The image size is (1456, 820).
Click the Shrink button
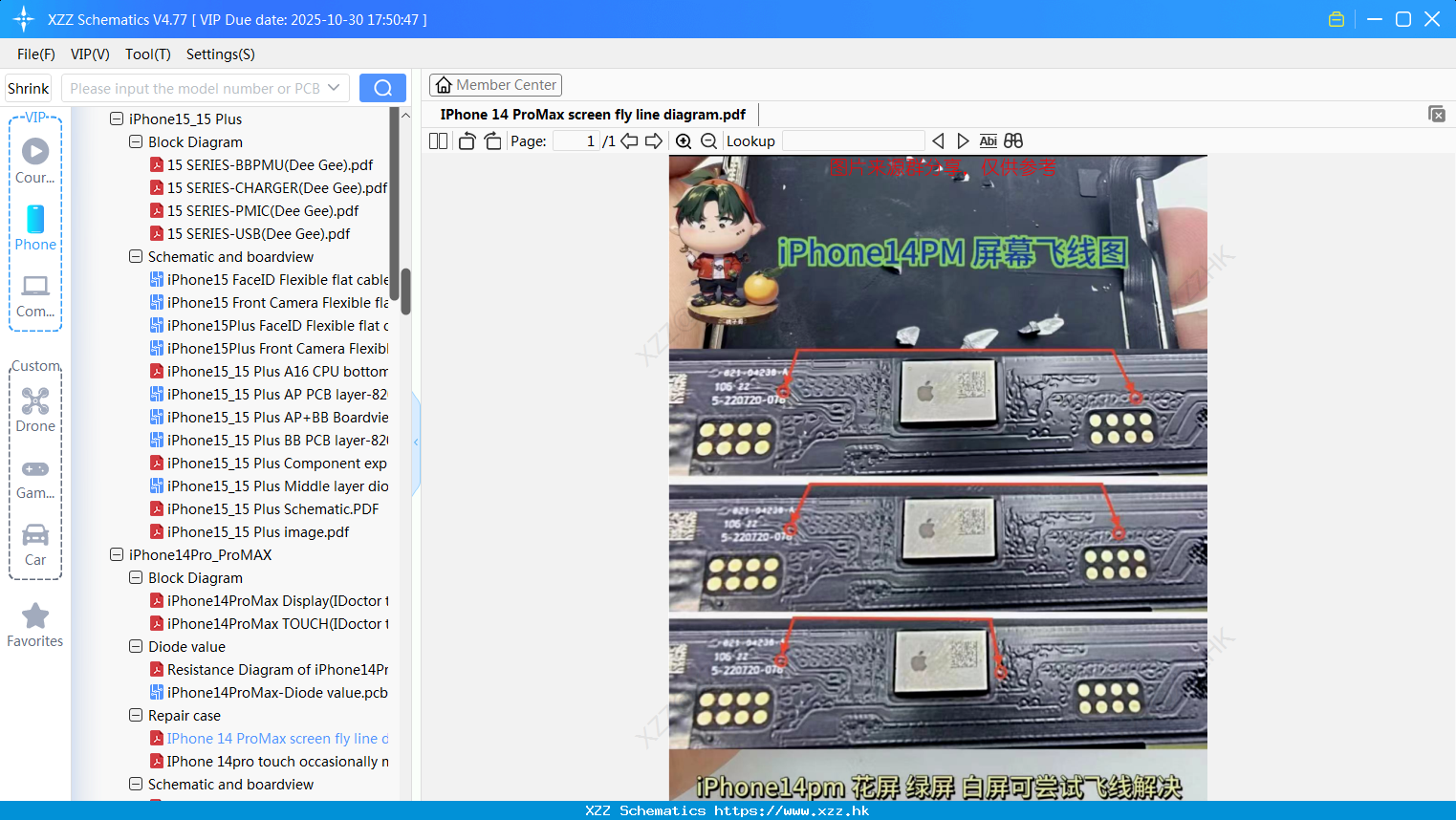(x=28, y=88)
